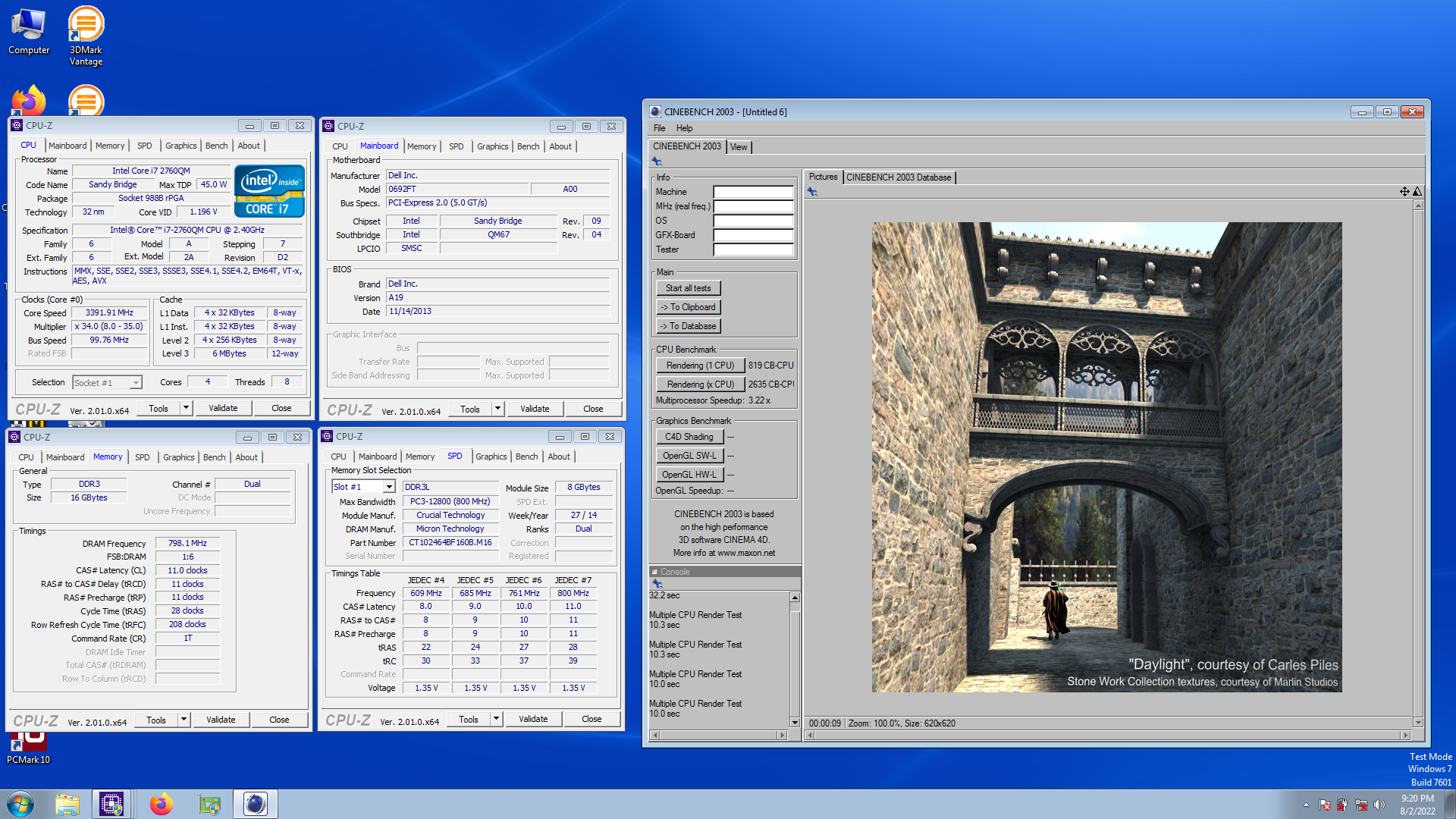Switch to the CINEBENCH 2003 Database tab
The image size is (1456, 819).
[899, 177]
